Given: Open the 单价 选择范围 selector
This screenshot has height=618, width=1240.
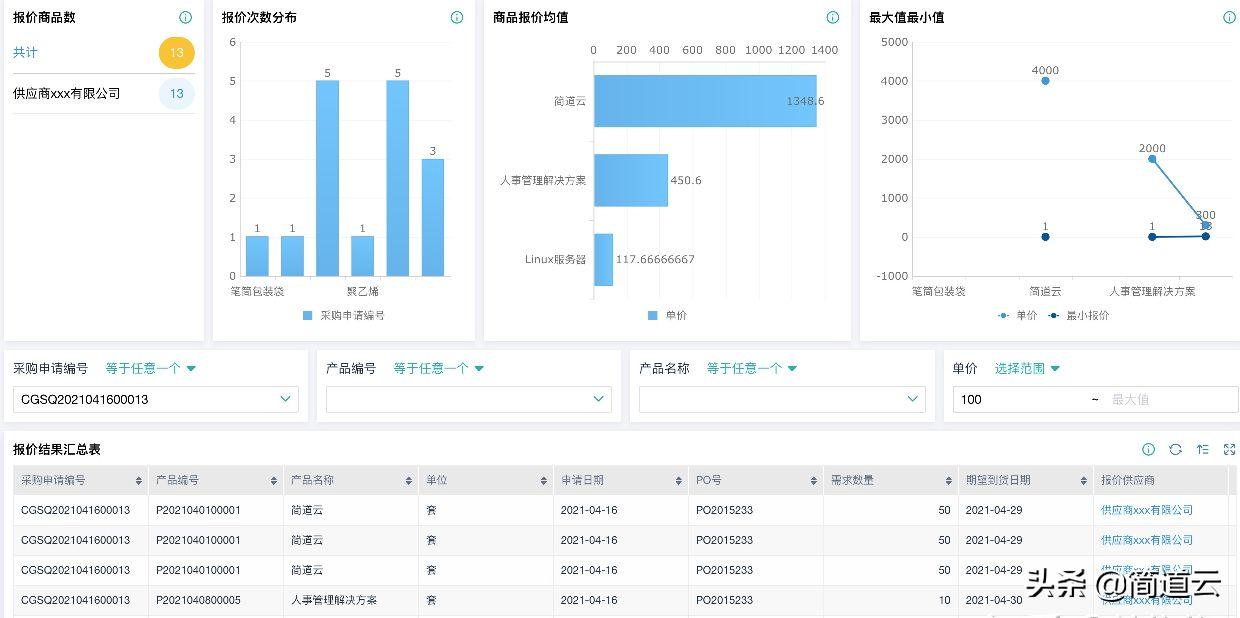Looking at the screenshot, I should 1028,368.
